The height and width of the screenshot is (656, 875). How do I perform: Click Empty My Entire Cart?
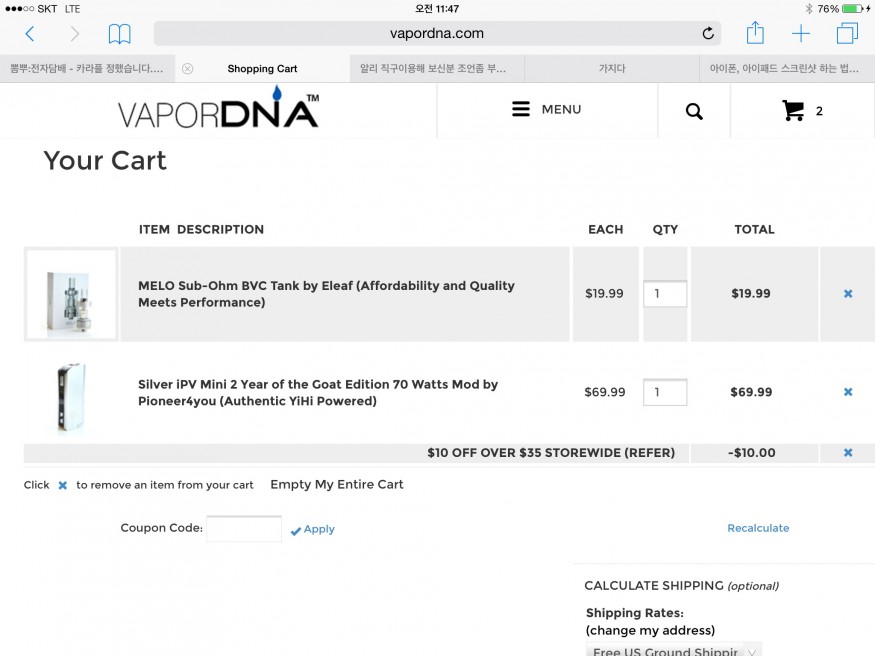click(x=336, y=484)
